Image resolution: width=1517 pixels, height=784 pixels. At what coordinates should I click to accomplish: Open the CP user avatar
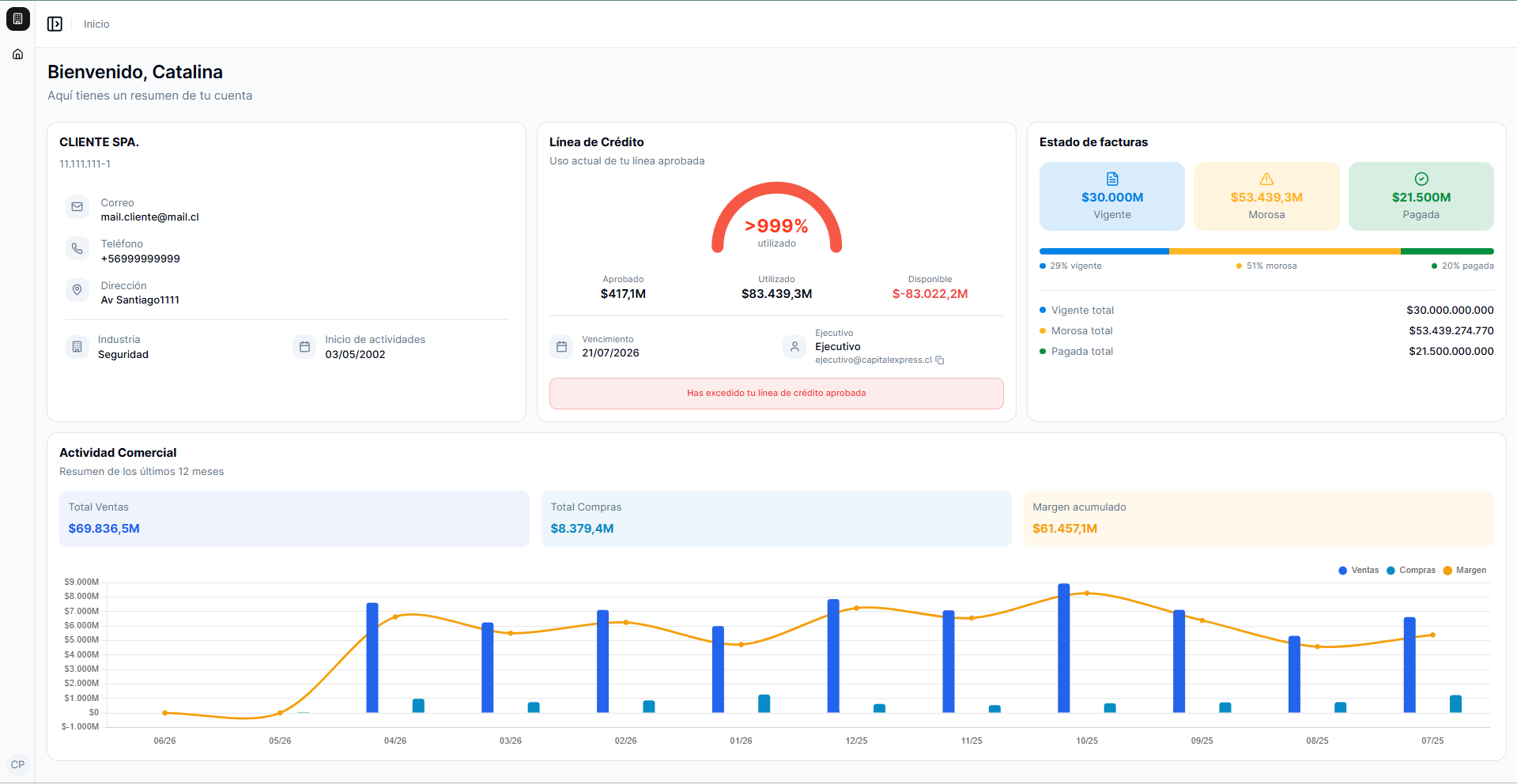point(17,764)
